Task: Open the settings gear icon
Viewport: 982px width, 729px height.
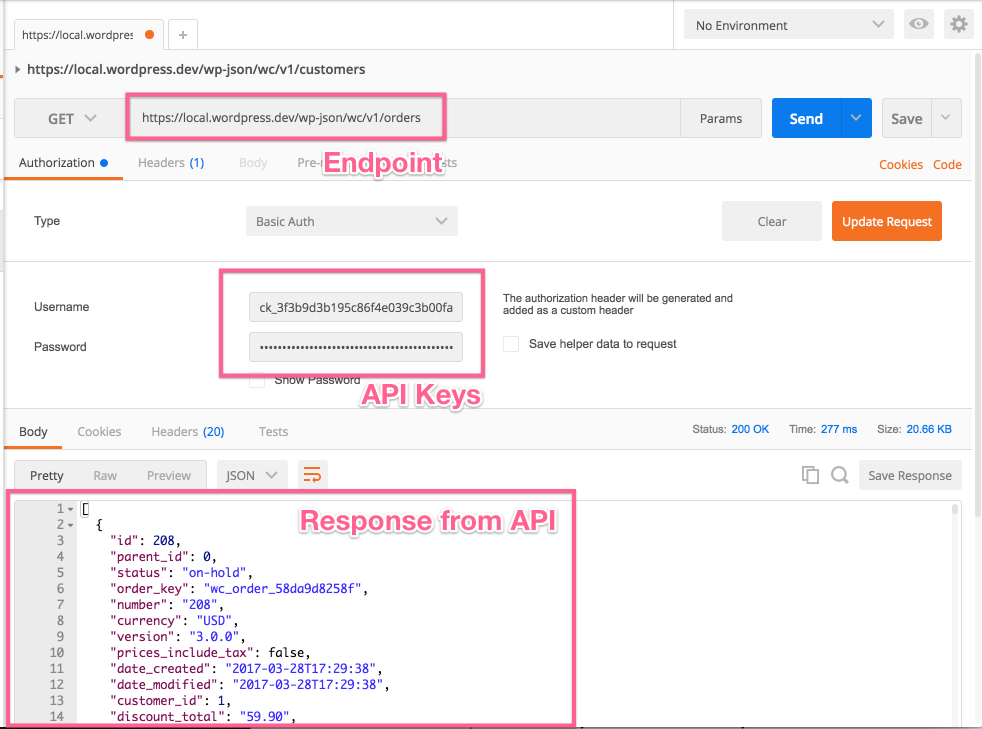Action: pos(959,25)
